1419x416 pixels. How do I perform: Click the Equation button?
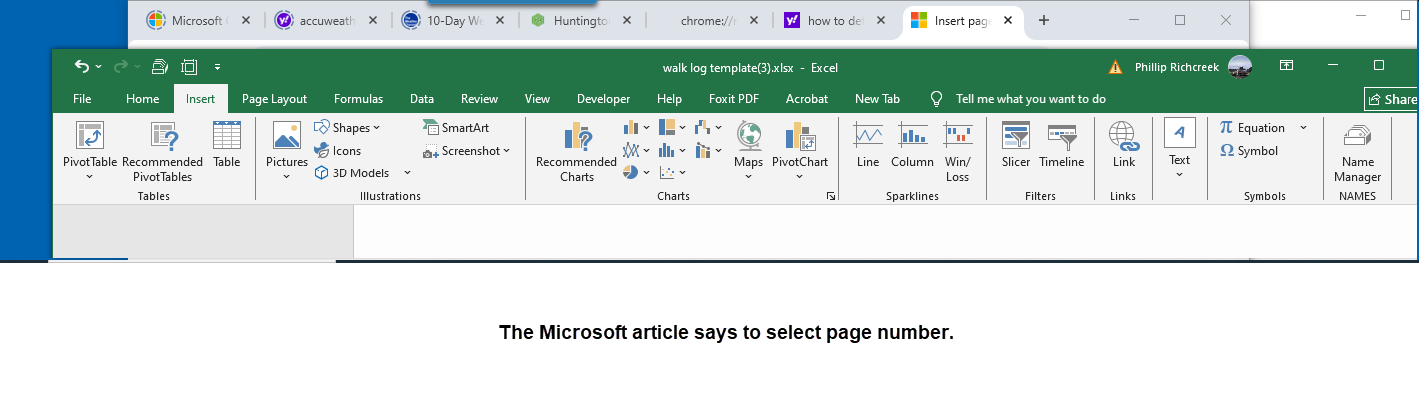1252,127
